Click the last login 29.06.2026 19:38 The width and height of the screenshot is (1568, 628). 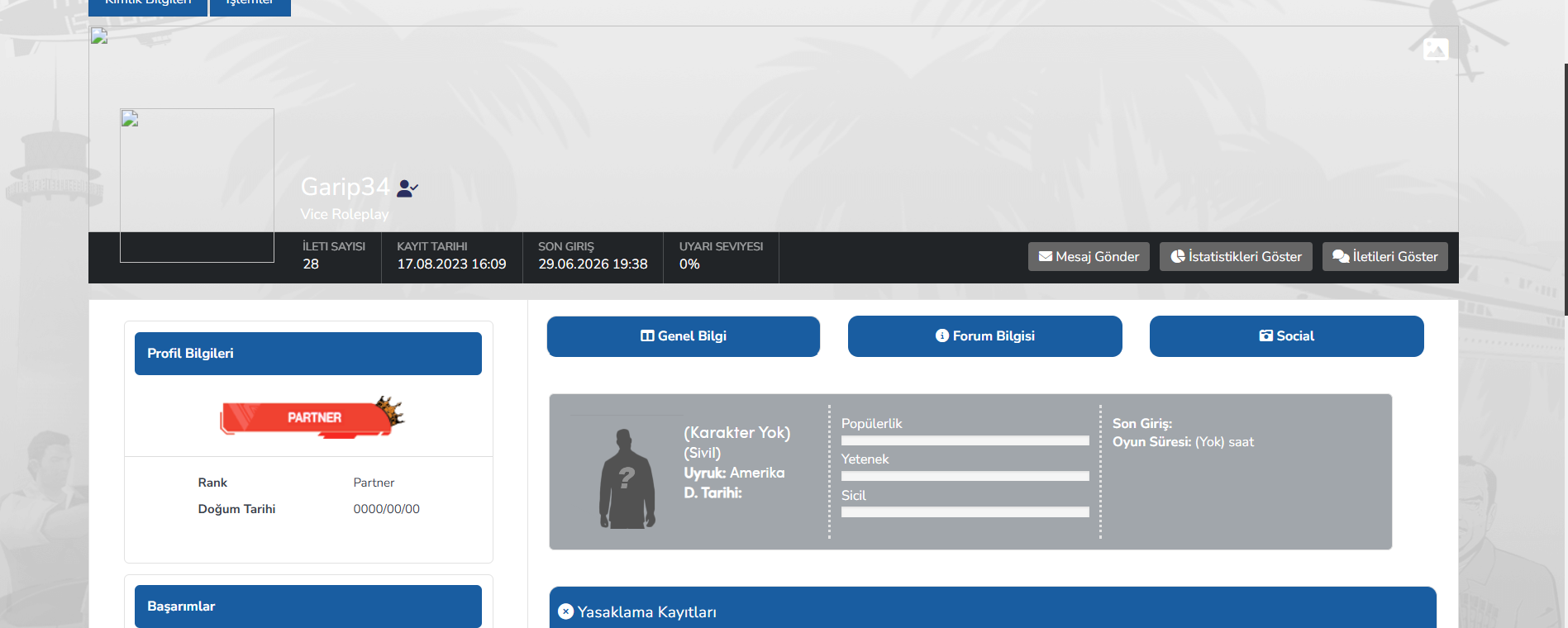coord(593,264)
